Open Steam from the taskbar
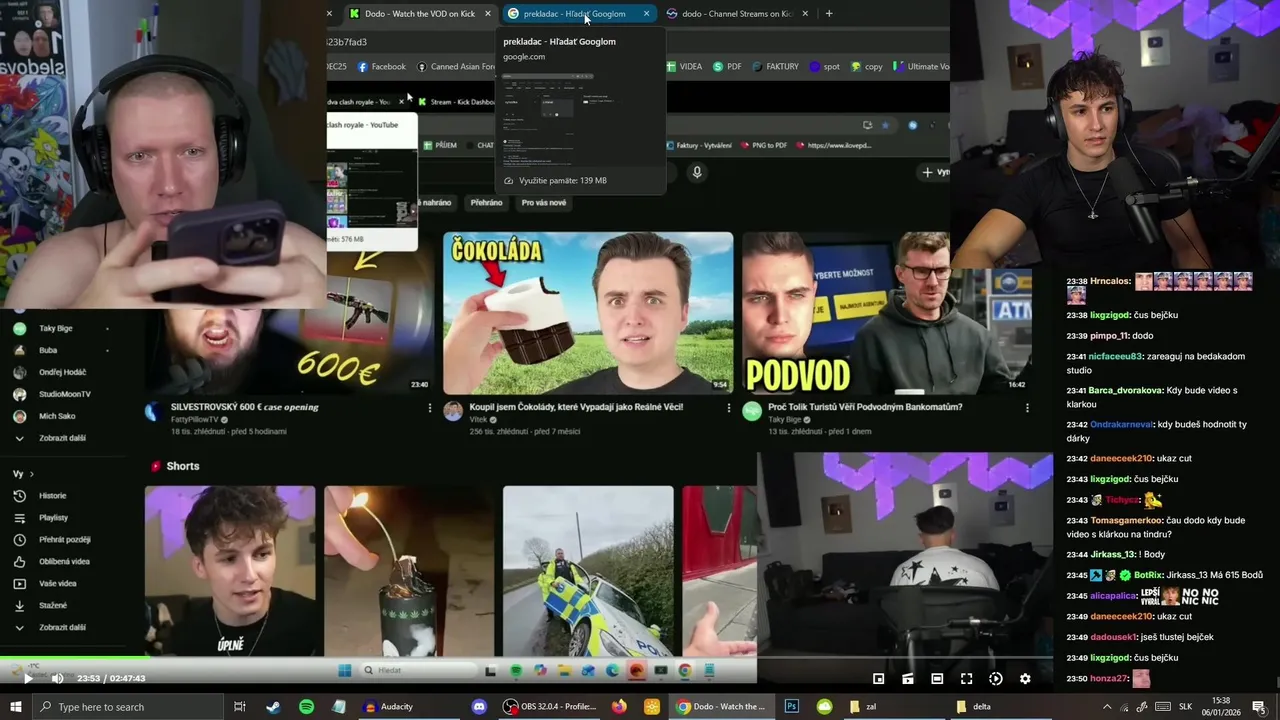The image size is (1280, 720). pos(273,707)
